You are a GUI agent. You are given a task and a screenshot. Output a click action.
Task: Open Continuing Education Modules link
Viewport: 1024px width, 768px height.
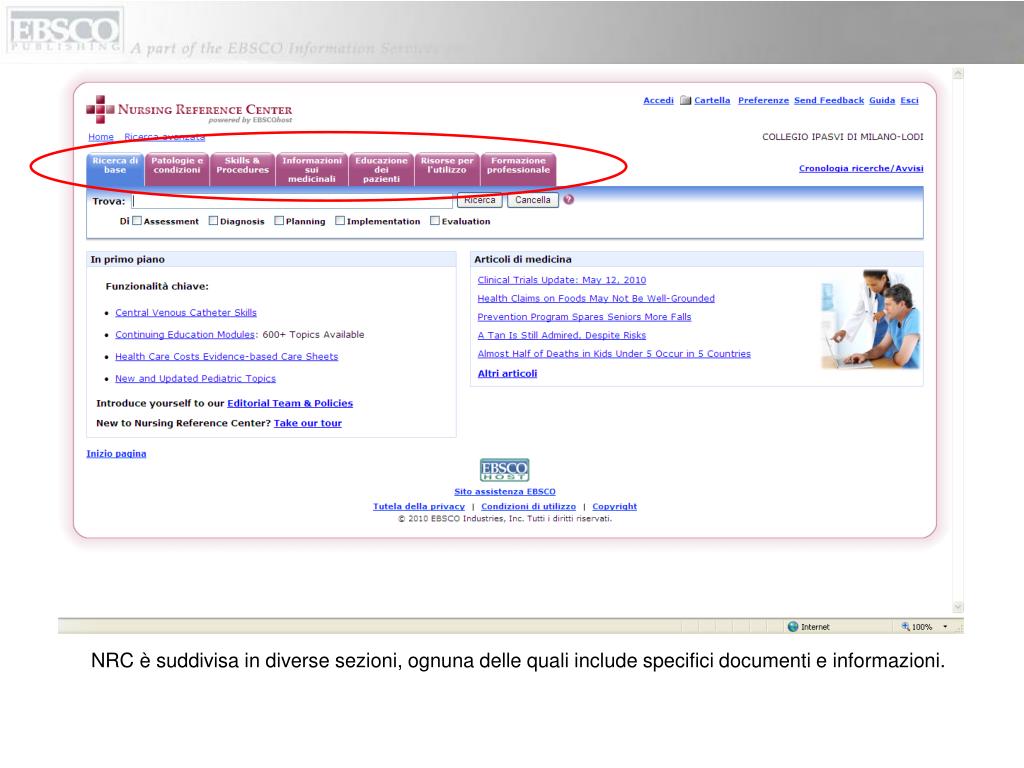185,334
